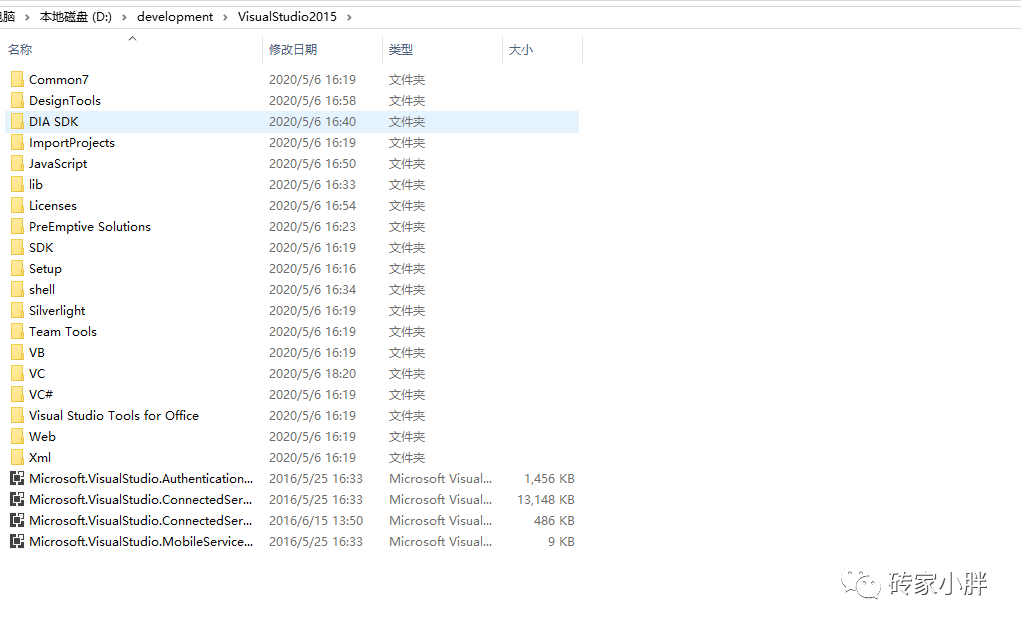This screenshot has height=629, width=1021.
Task: Select the DesignTools folder name
Action: 64,100
